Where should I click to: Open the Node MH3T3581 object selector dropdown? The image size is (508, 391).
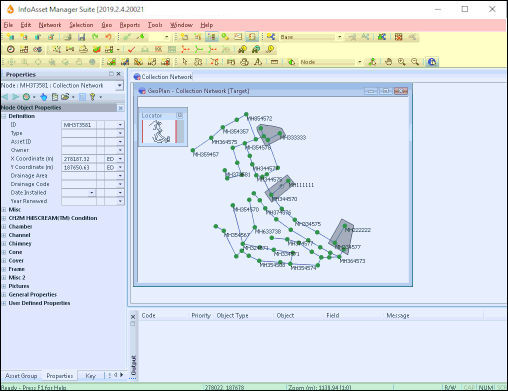tap(119, 86)
